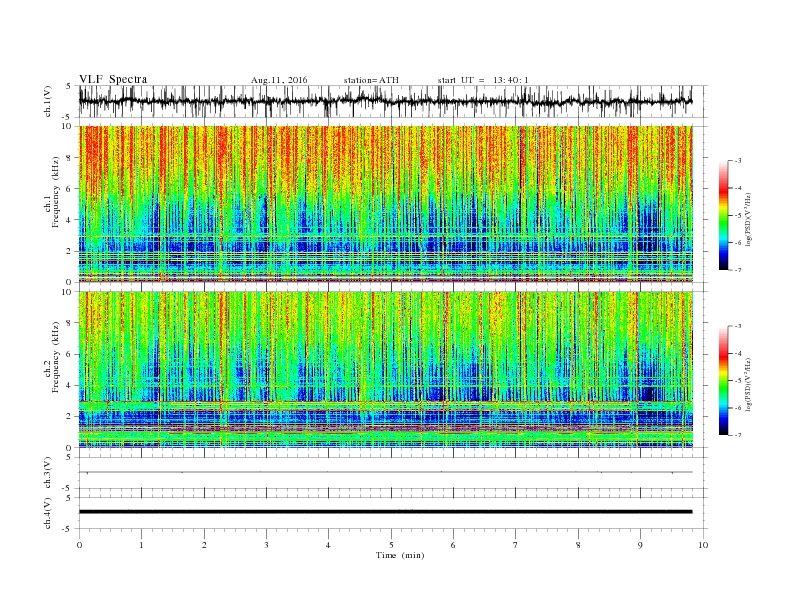The width and height of the screenshot is (792, 612).
Task: Click the thick black ch.4 trace
Action: point(385,512)
